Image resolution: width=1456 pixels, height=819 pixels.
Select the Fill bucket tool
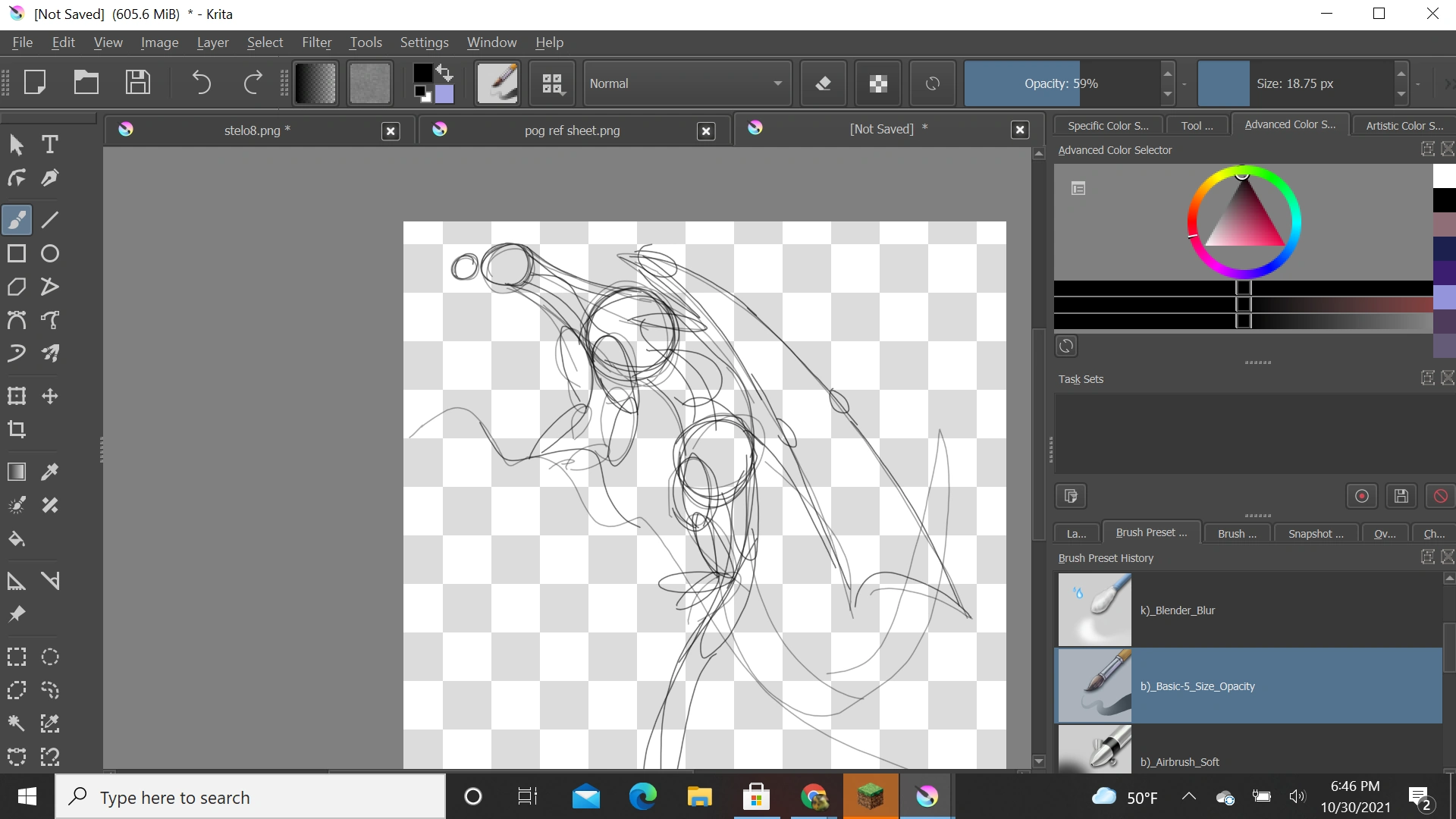17,538
